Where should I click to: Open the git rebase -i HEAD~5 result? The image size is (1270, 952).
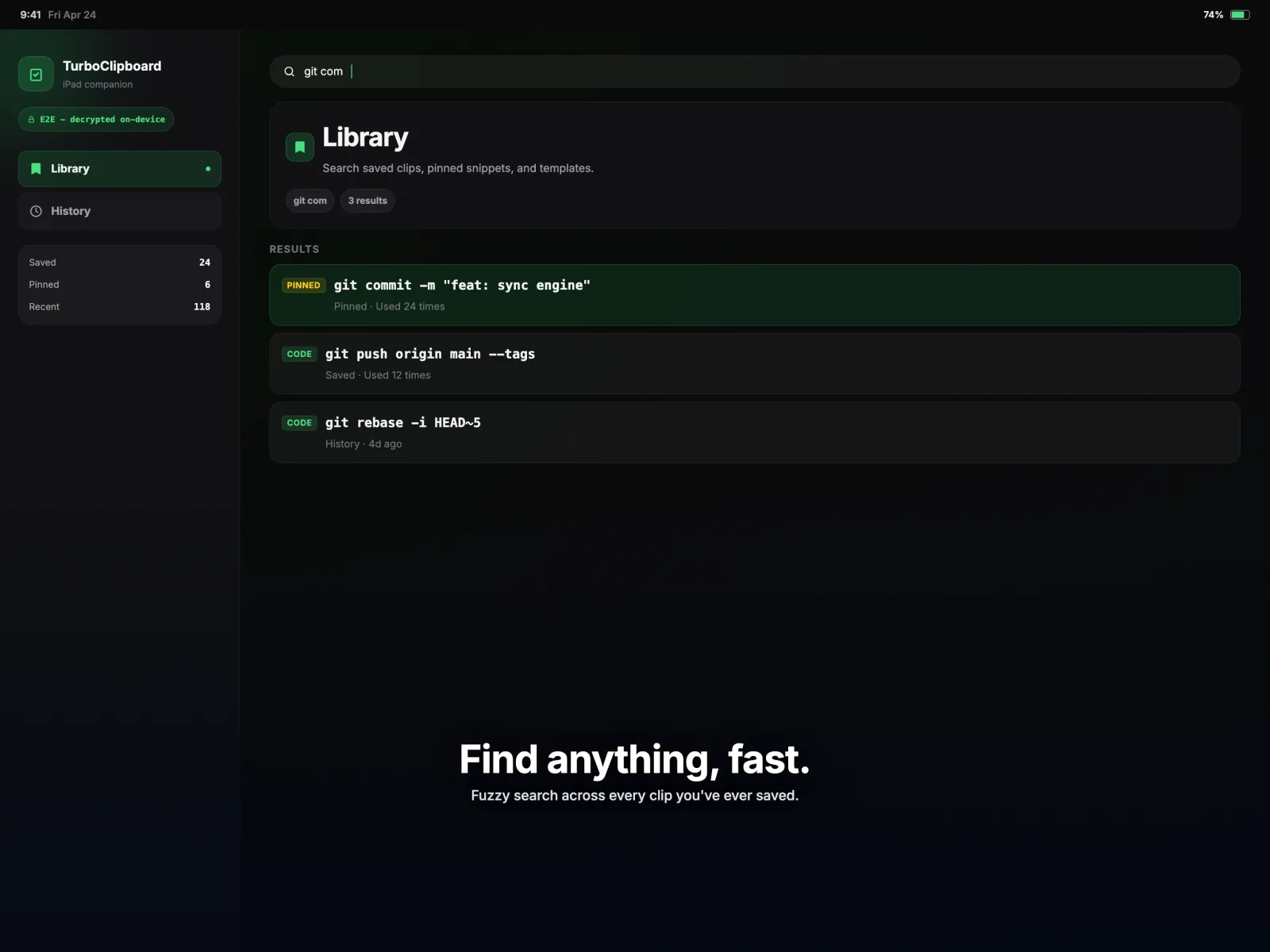coord(755,432)
